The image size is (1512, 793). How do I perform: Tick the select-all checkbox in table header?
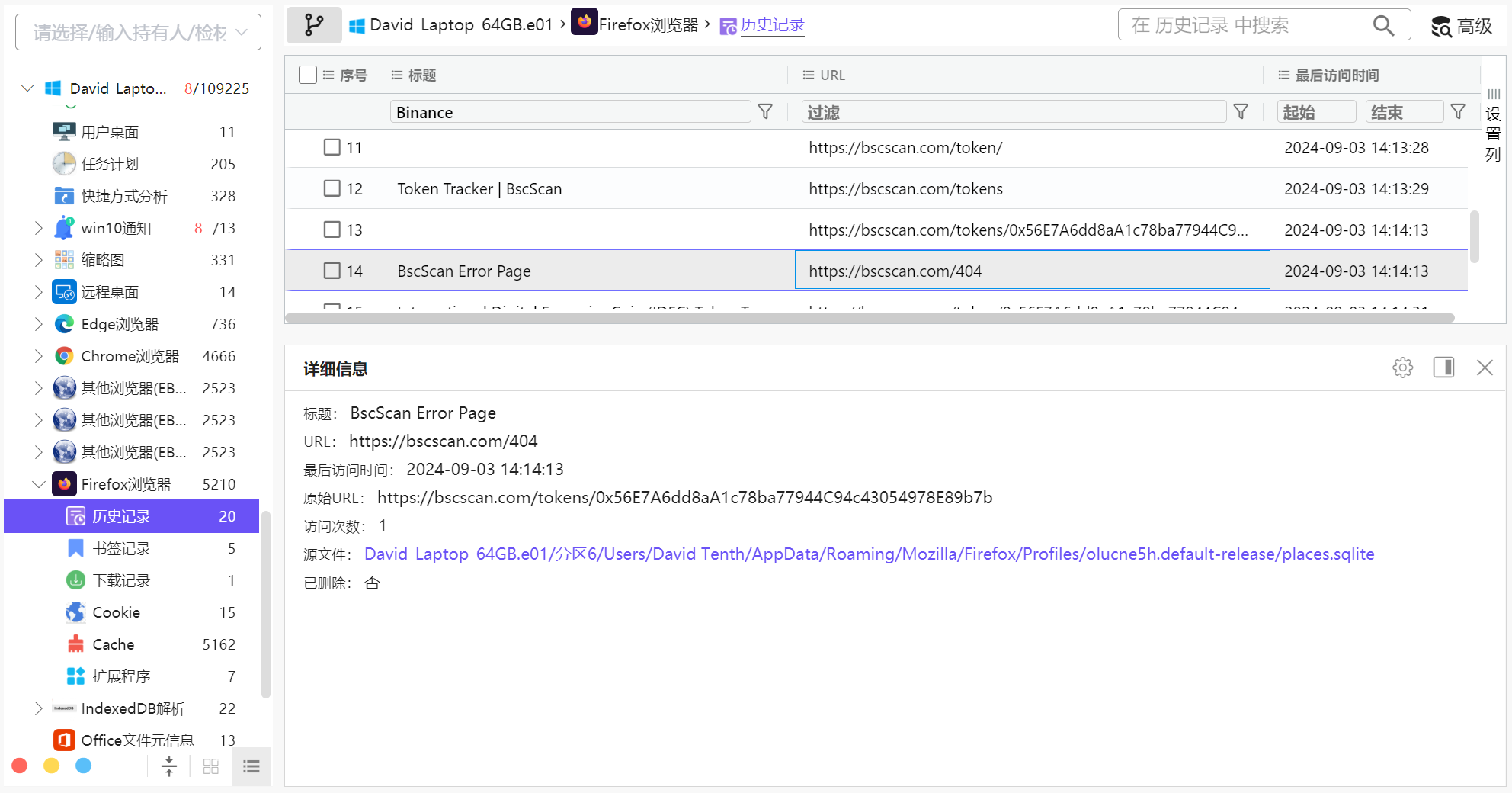click(x=308, y=75)
